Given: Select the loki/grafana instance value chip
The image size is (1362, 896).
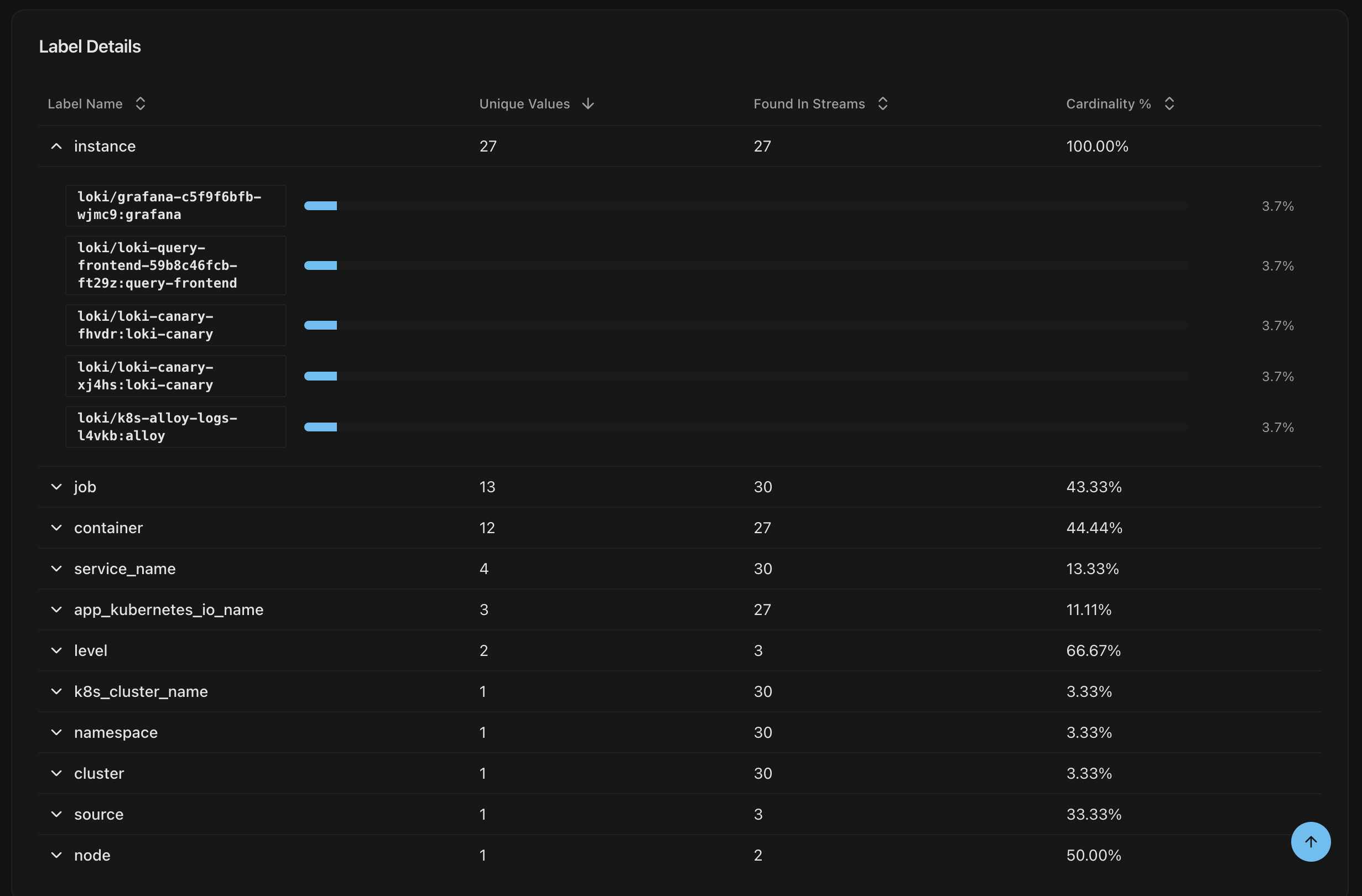Looking at the screenshot, I should (x=176, y=205).
